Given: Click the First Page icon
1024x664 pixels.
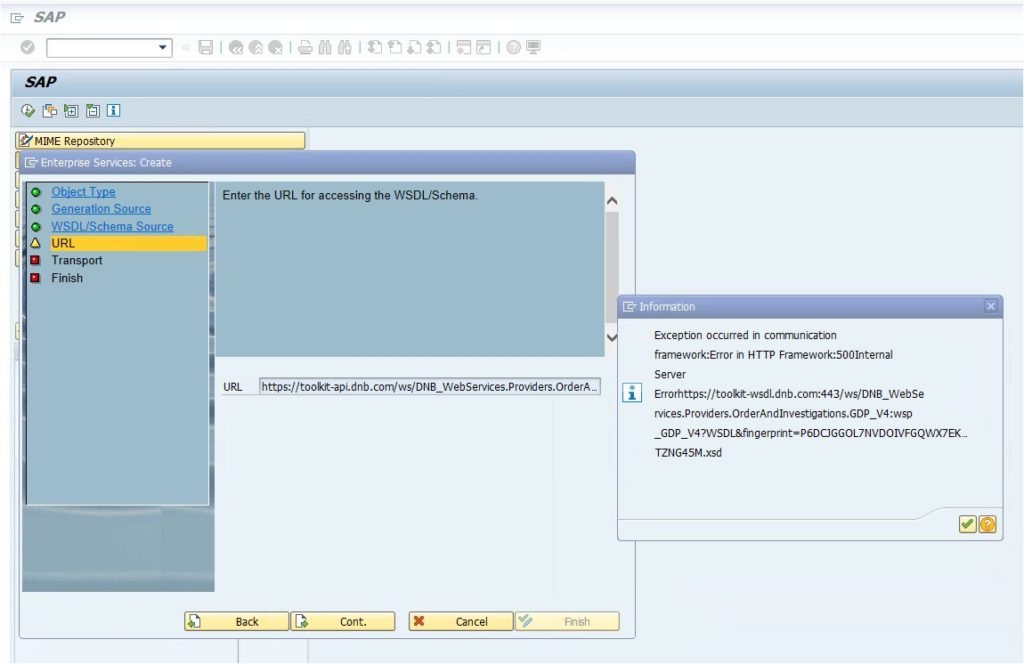Looking at the screenshot, I should click(x=374, y=47).
